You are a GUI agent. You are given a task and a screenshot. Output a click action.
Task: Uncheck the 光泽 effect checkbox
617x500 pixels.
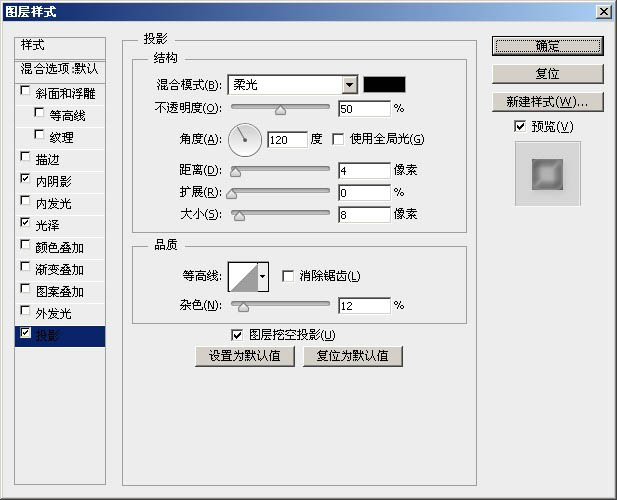25,223
